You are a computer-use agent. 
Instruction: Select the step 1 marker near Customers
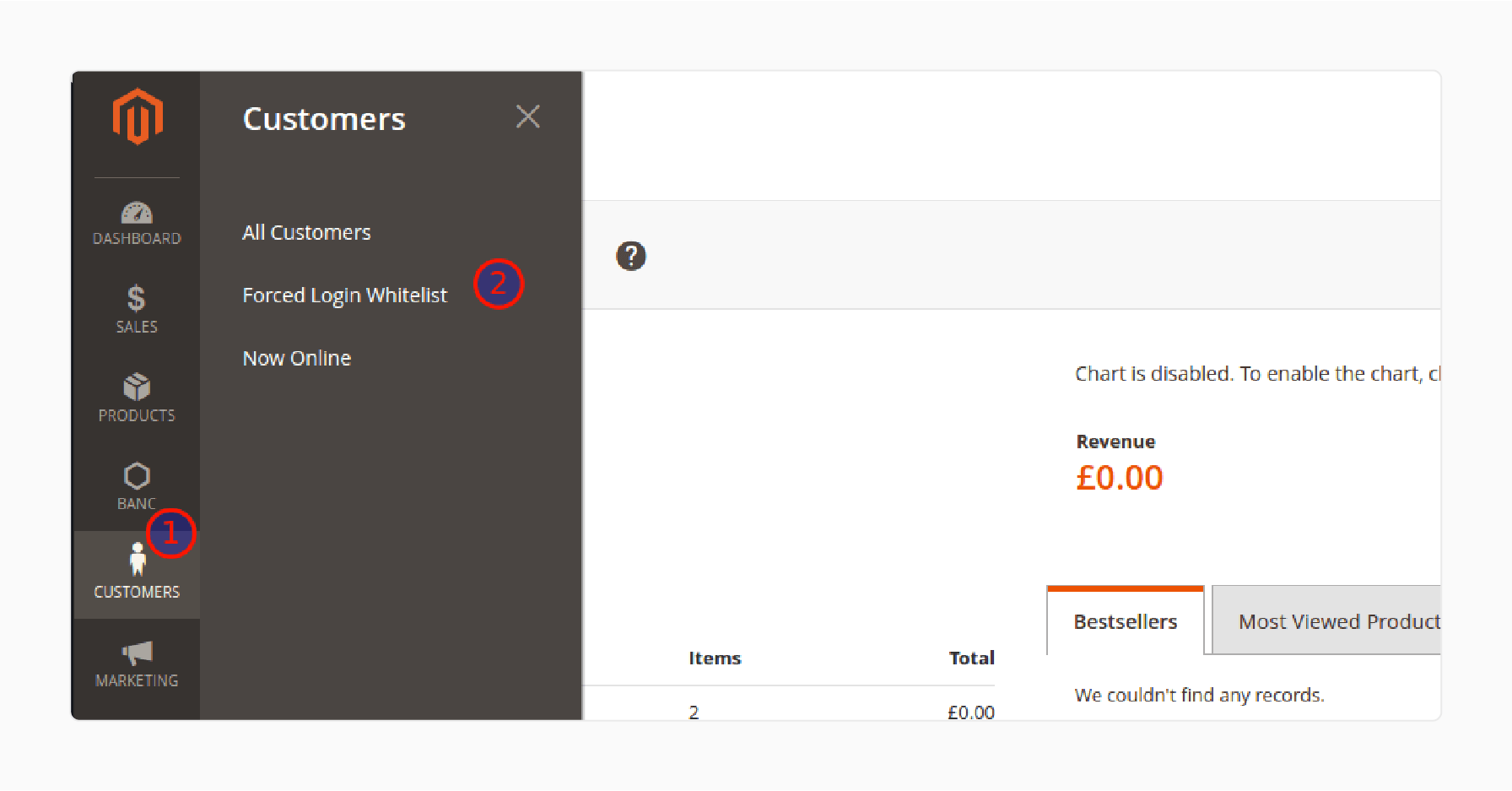pos(171,533)
